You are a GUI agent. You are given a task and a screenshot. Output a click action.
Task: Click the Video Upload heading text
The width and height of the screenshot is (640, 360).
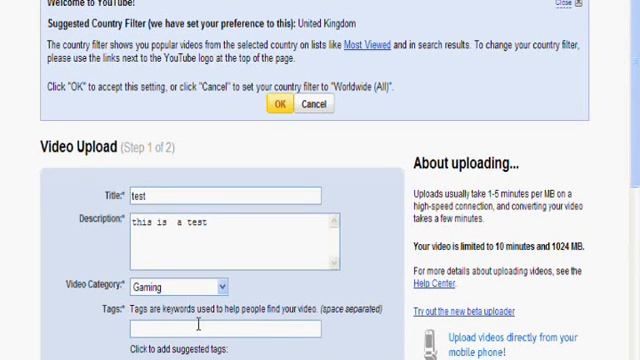tap(79, 147)
